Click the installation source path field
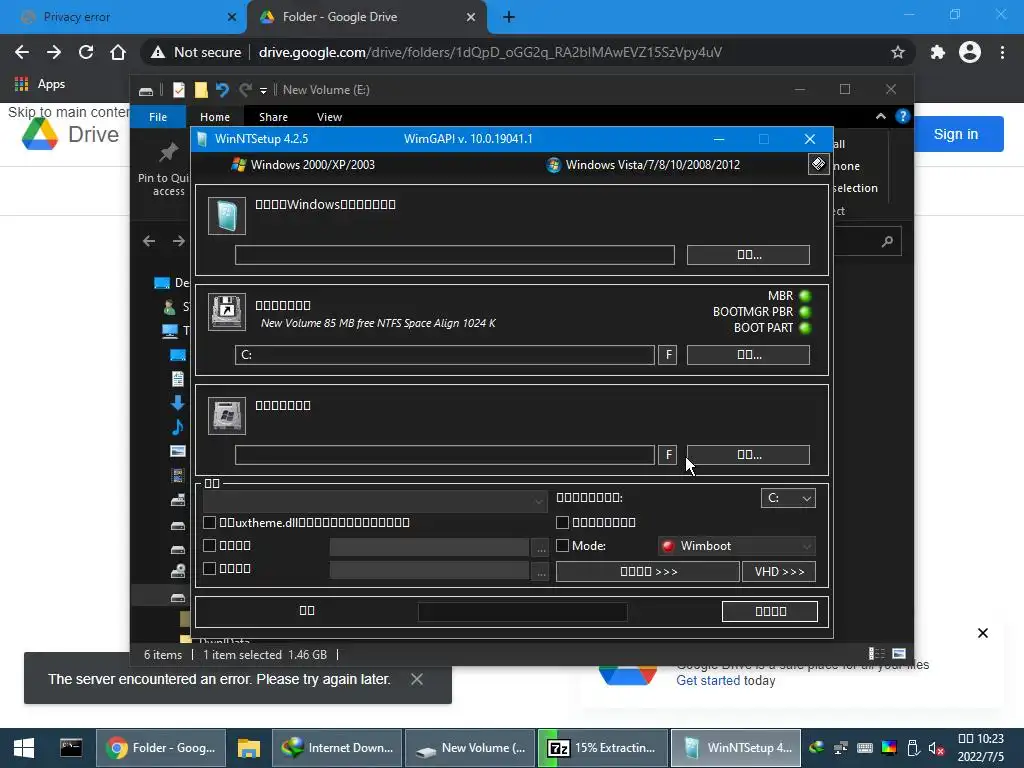Image resolution: width=1024 pixels, height=768 pixels. (x=455, y=255)
